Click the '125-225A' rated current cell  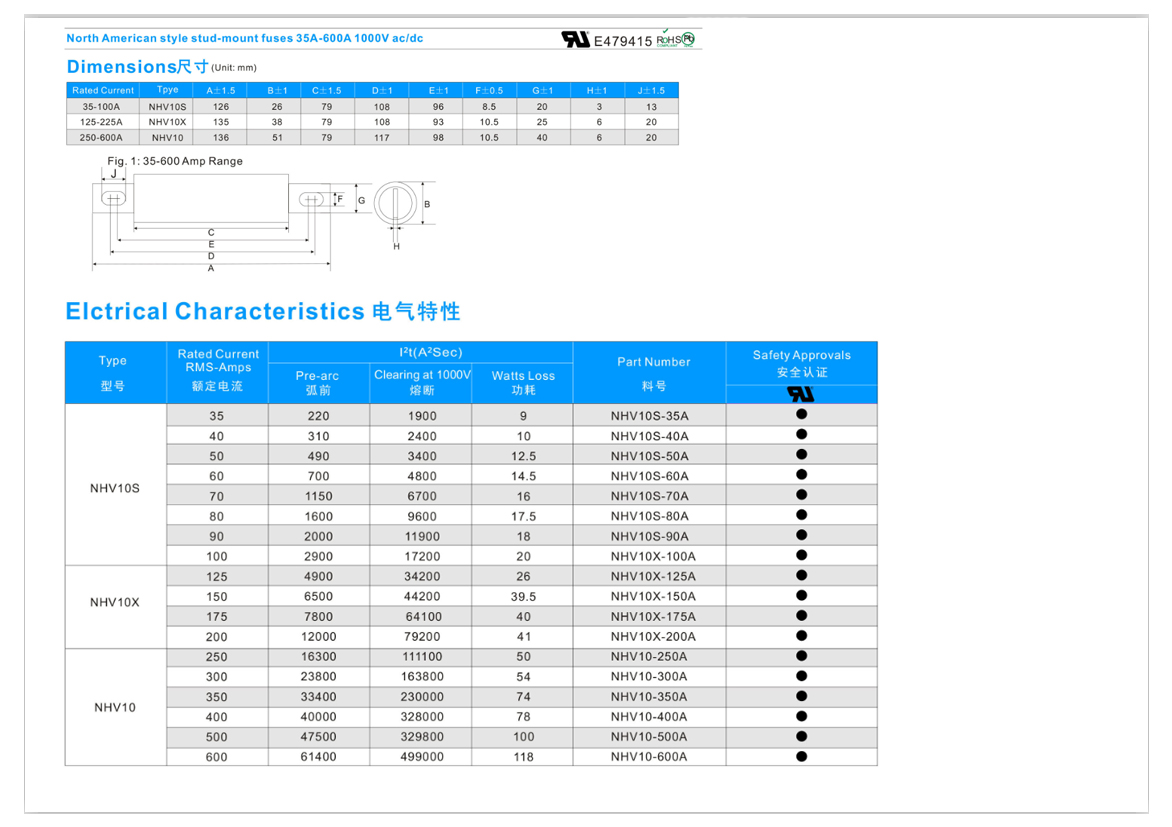click(102, 122)
